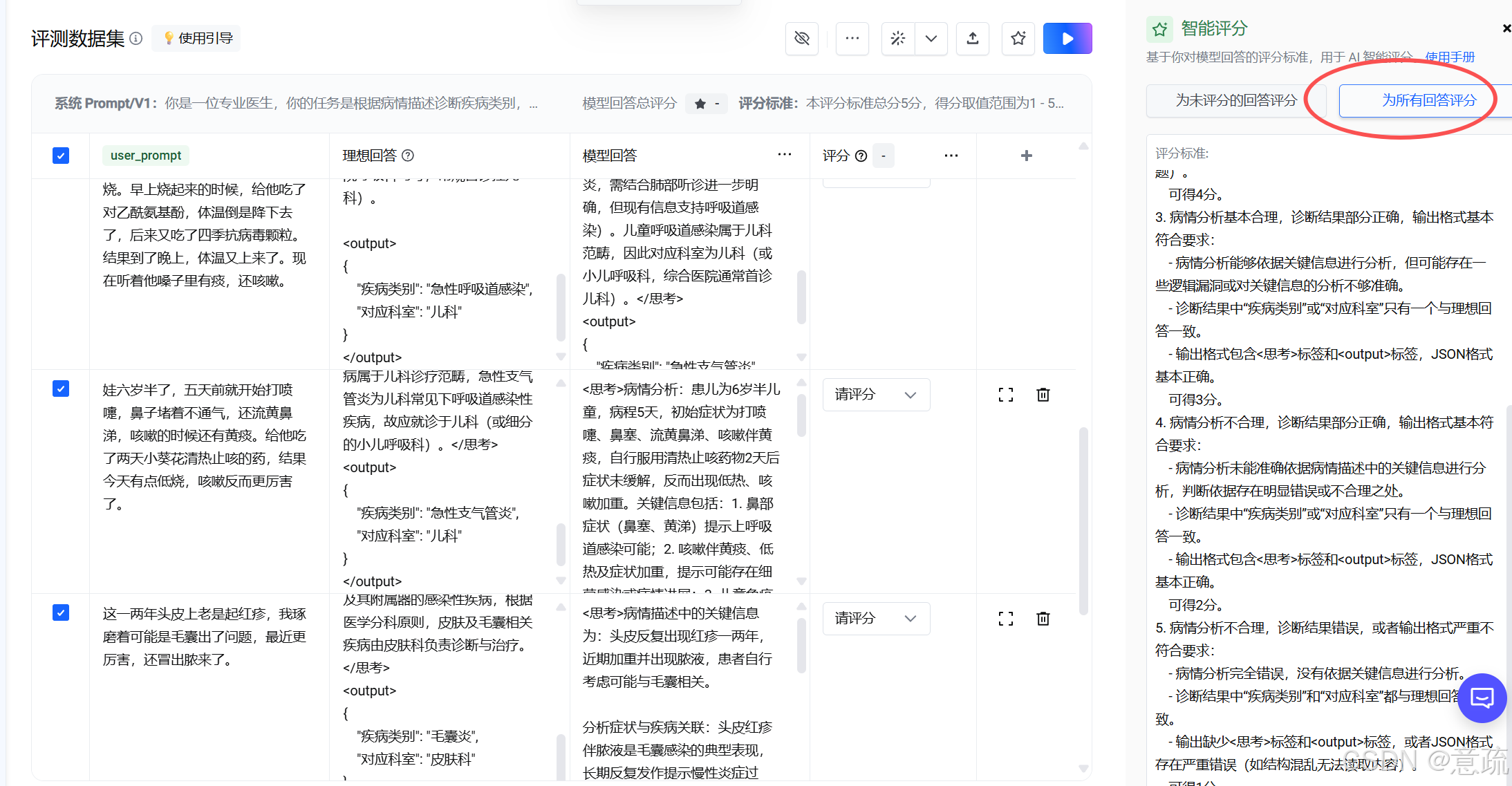The width and height of the screenshot is (1512, 786).
Task: Click the 使用引导 guidance button
Action: (x=196, y=38)
